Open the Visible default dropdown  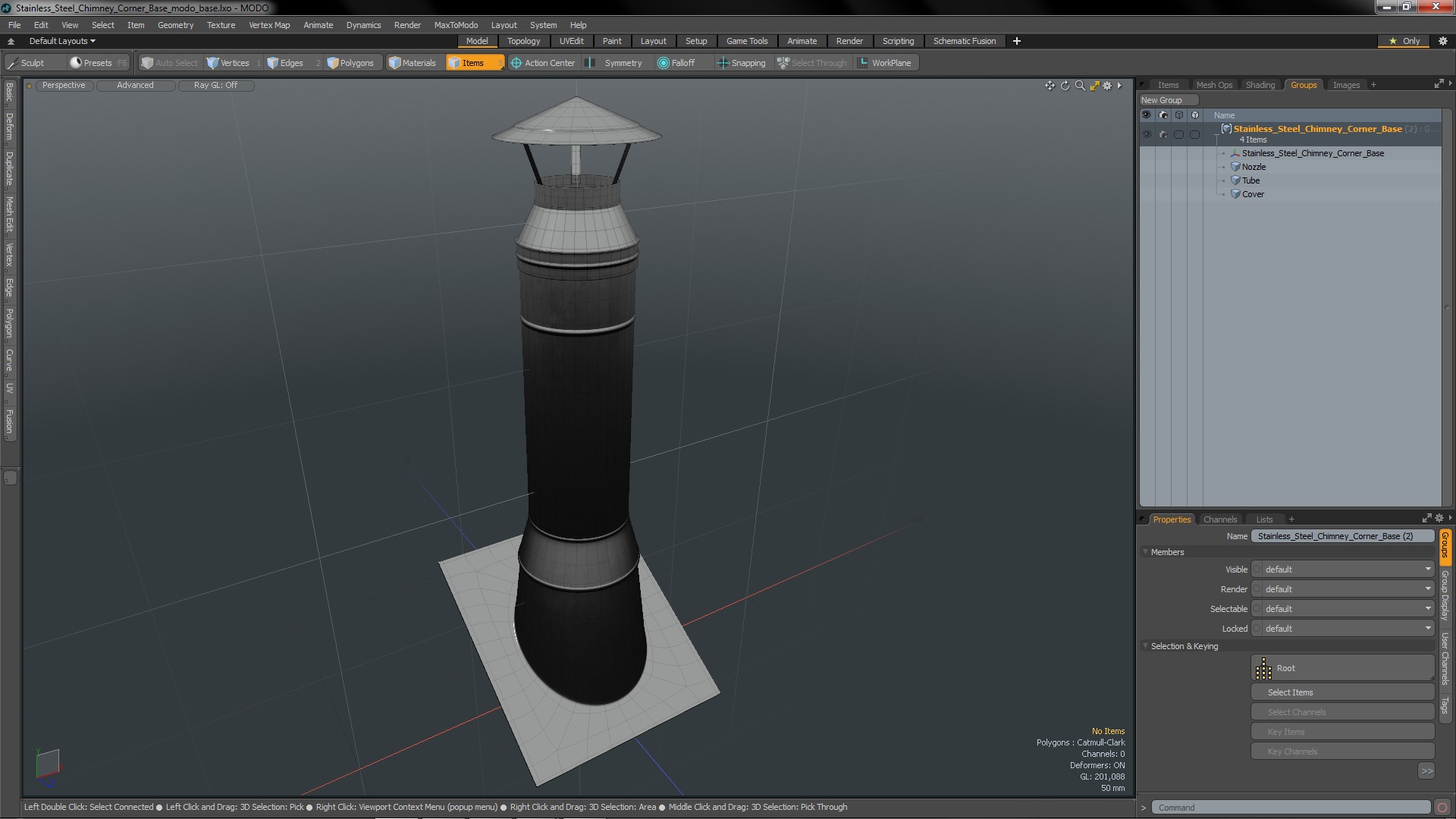(x=1348, y=570)
